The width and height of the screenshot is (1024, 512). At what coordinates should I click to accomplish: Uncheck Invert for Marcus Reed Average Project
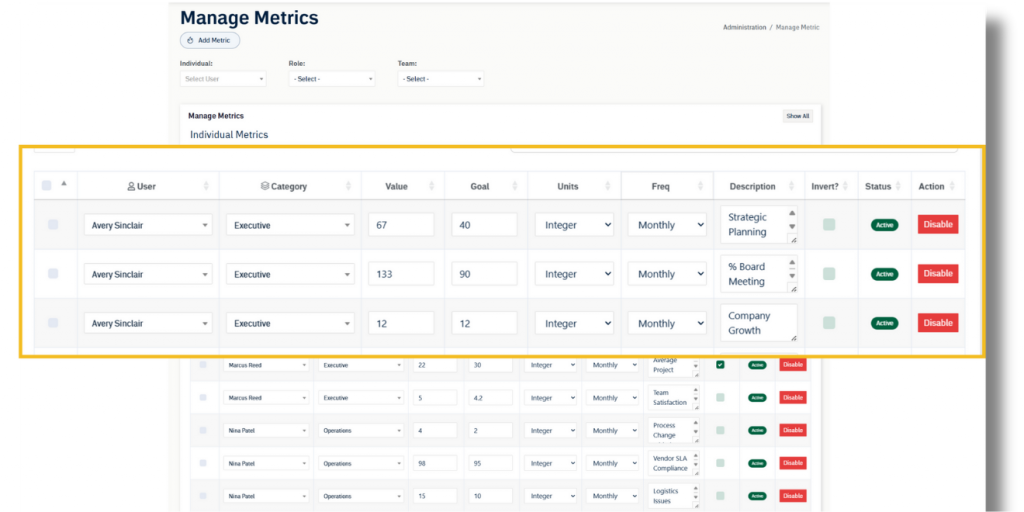coord(720,365)
